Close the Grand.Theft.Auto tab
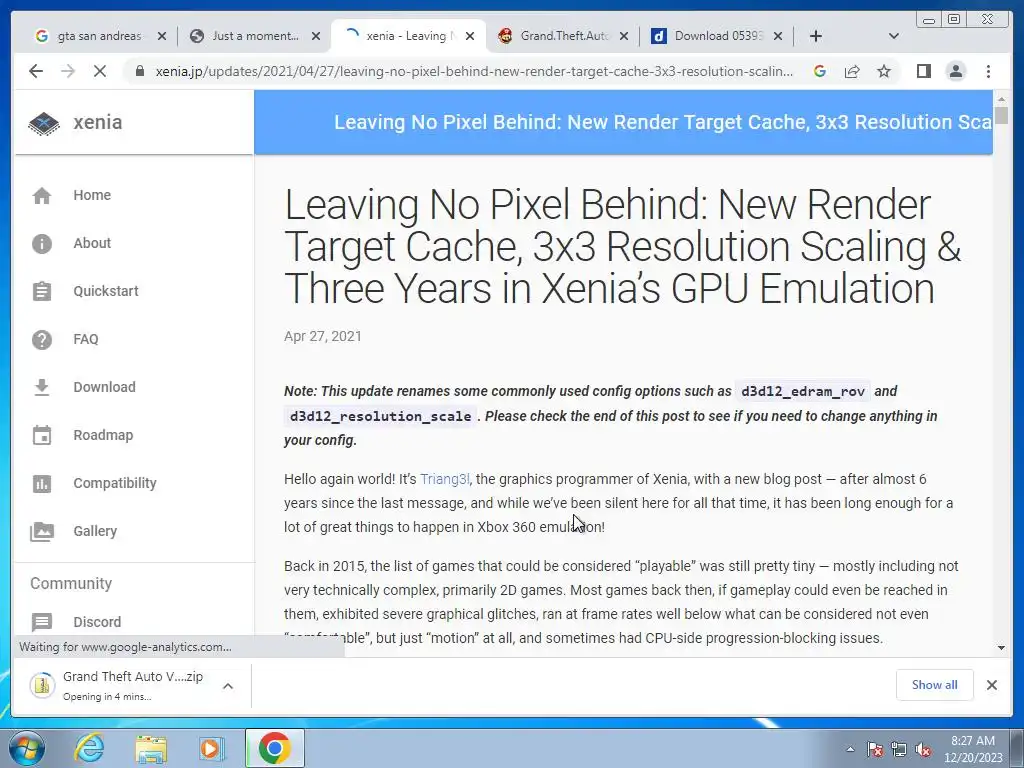 pos(624,37)
